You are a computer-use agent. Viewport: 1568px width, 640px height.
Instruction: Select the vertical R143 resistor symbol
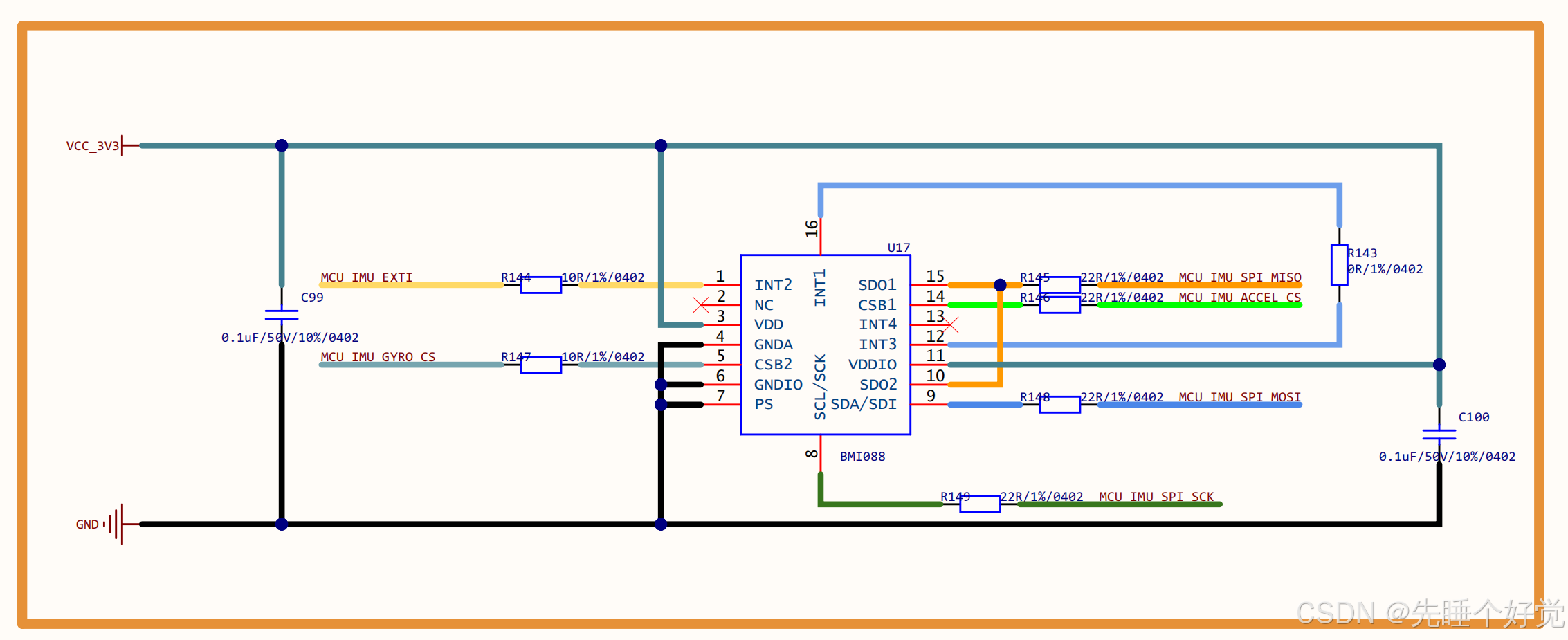[x=1339, y=265]
